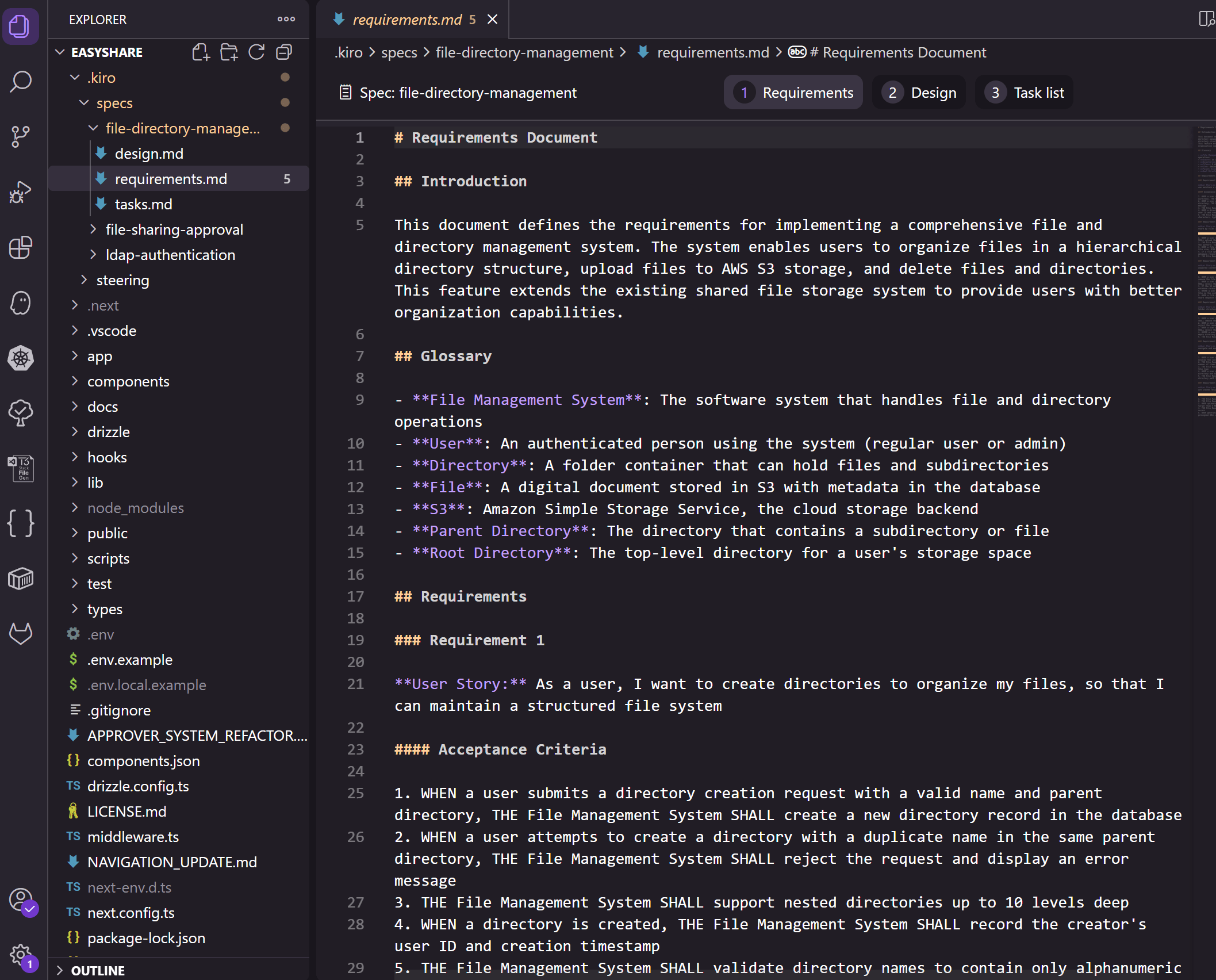1216x980 pixels.
Task: Expand the ldap-authentication folder
Action: (x=170, y=255)
